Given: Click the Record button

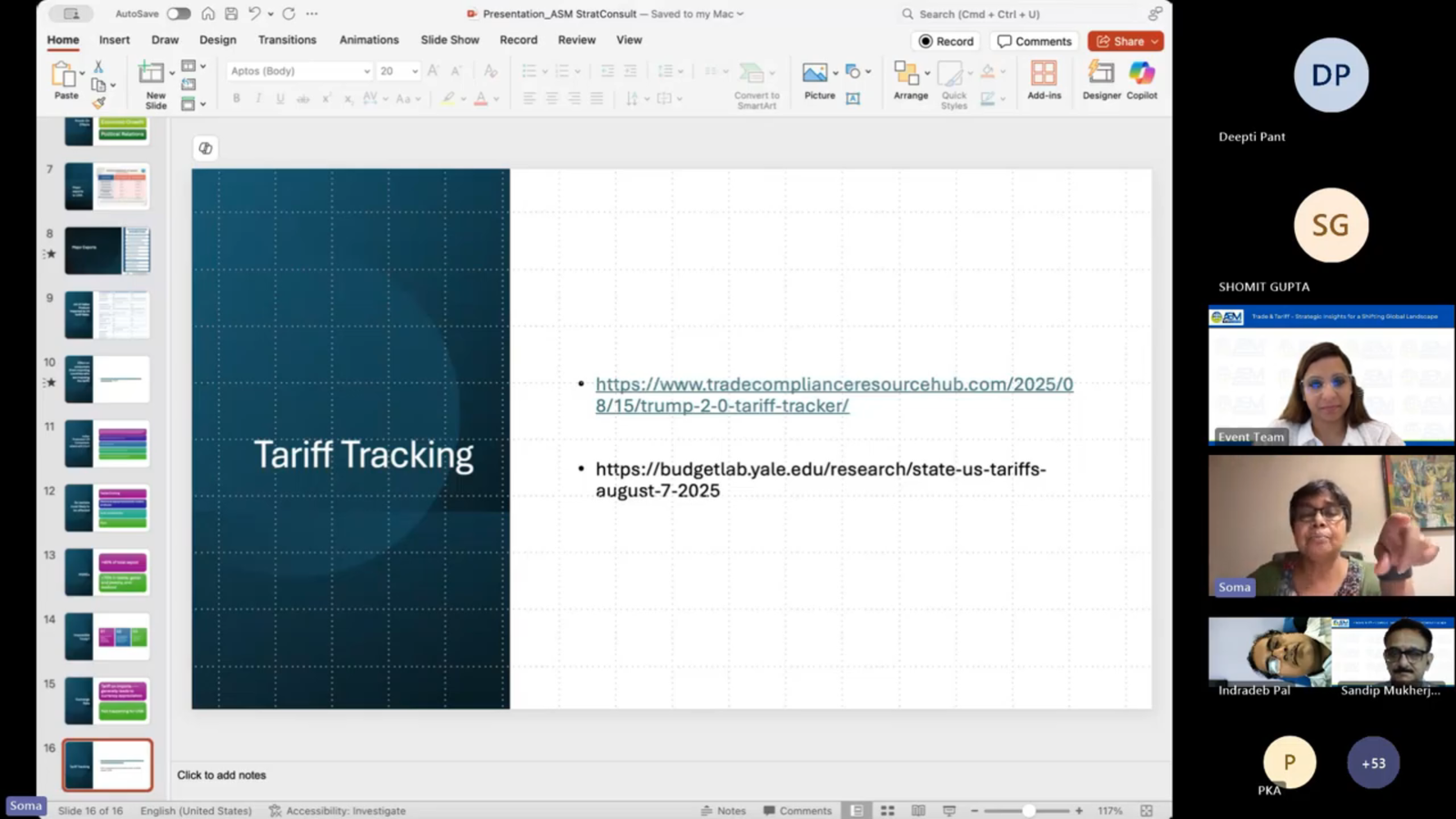Looking at the screenshot, I should click(946, 41).
